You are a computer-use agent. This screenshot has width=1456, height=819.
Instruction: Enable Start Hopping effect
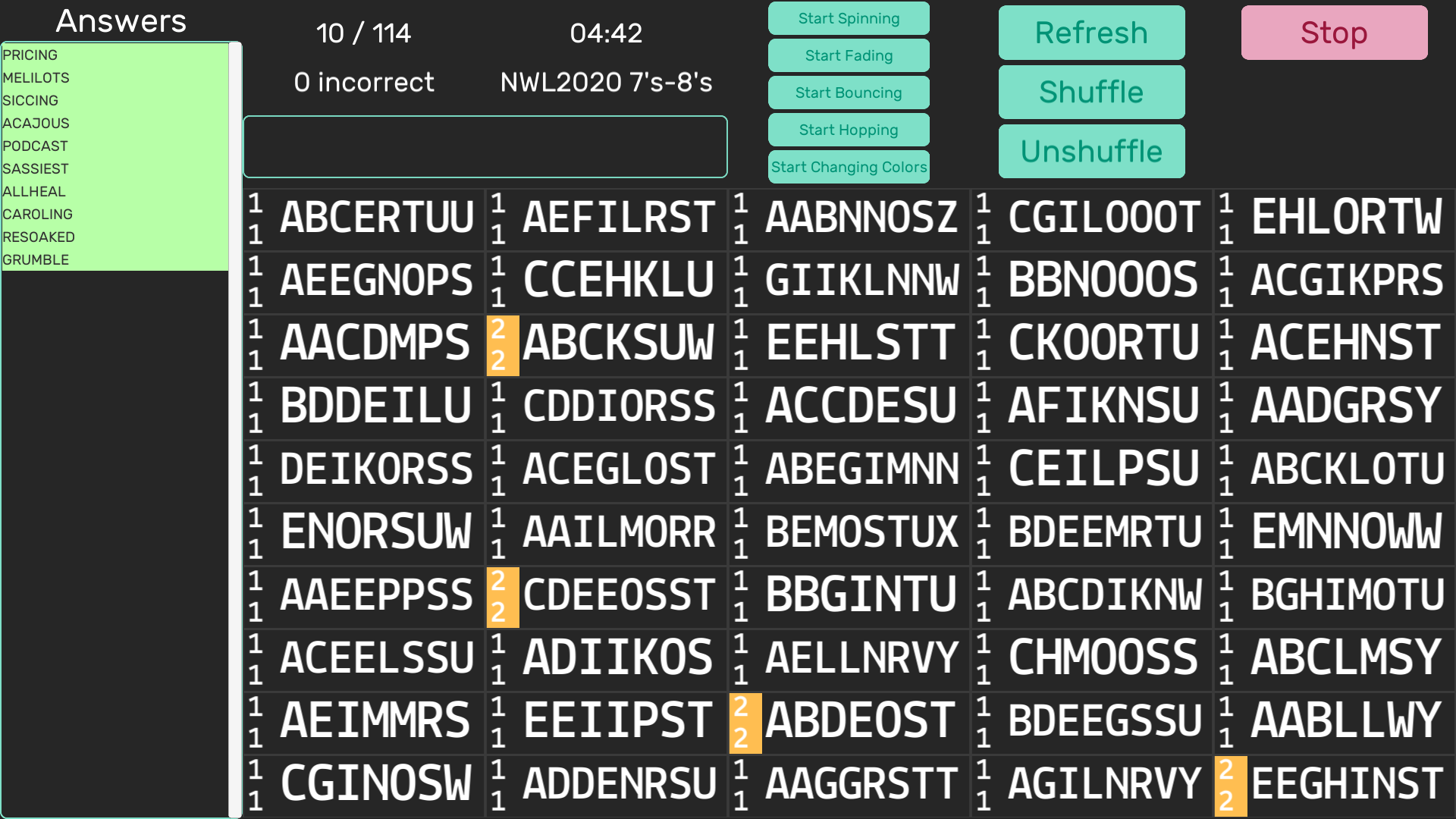(x=849, y=130)
